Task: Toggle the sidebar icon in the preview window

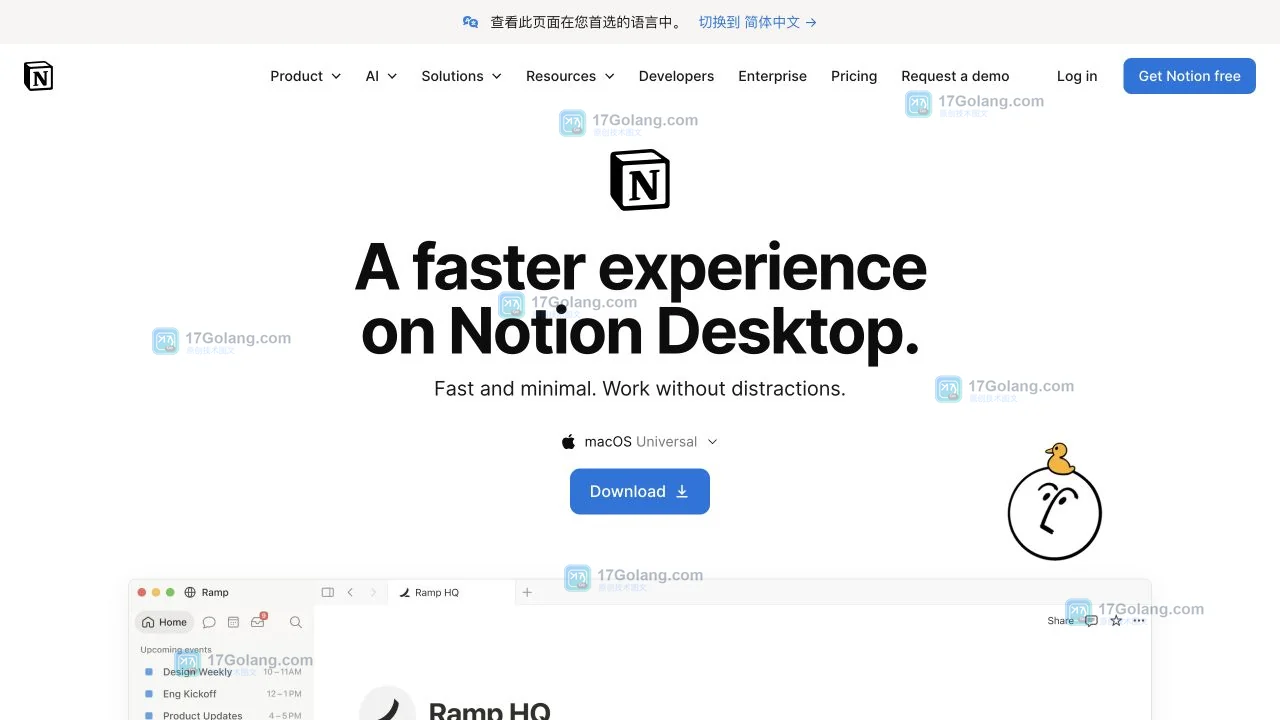Action: click(327, 593)
